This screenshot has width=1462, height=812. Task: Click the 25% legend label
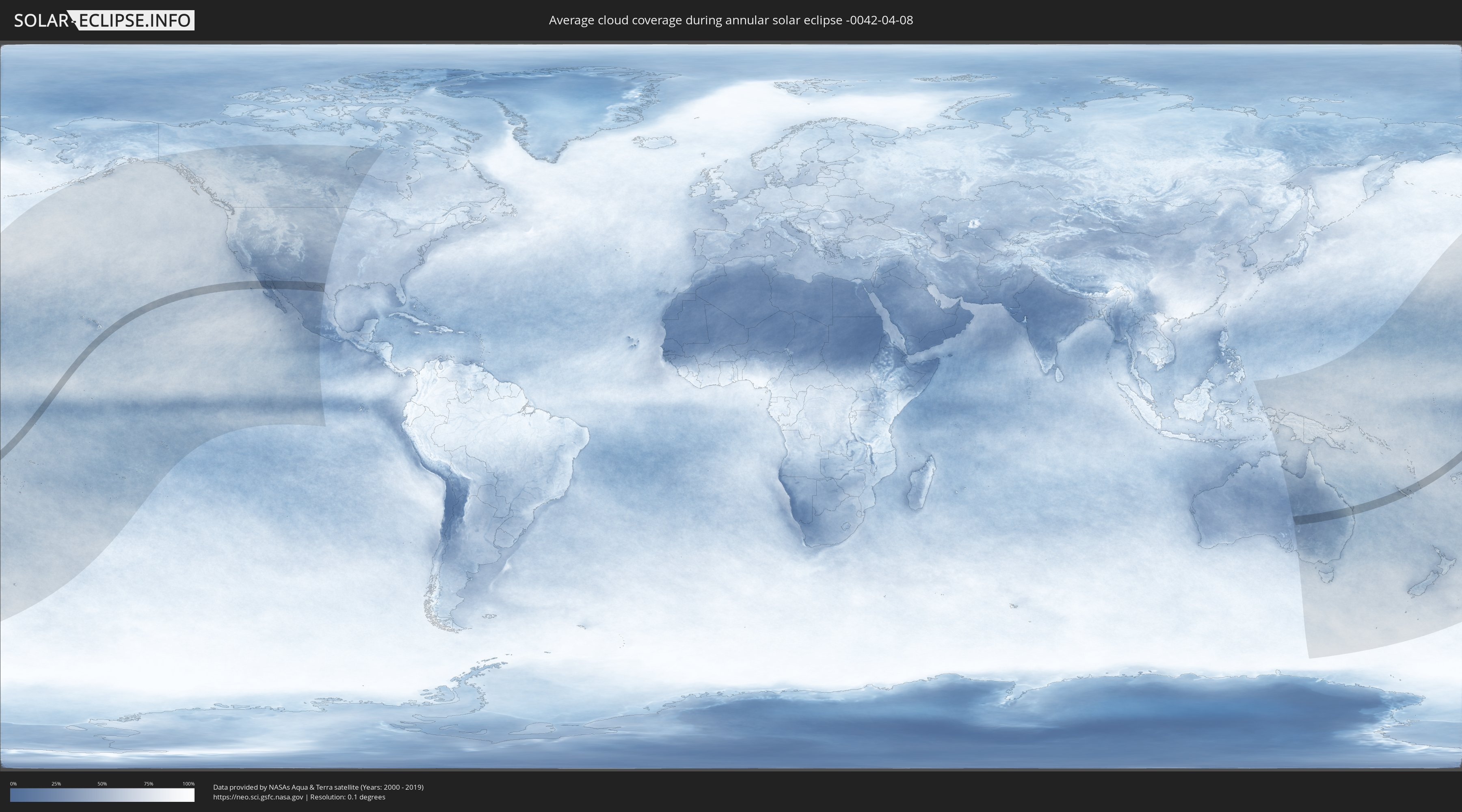[56, 784]
